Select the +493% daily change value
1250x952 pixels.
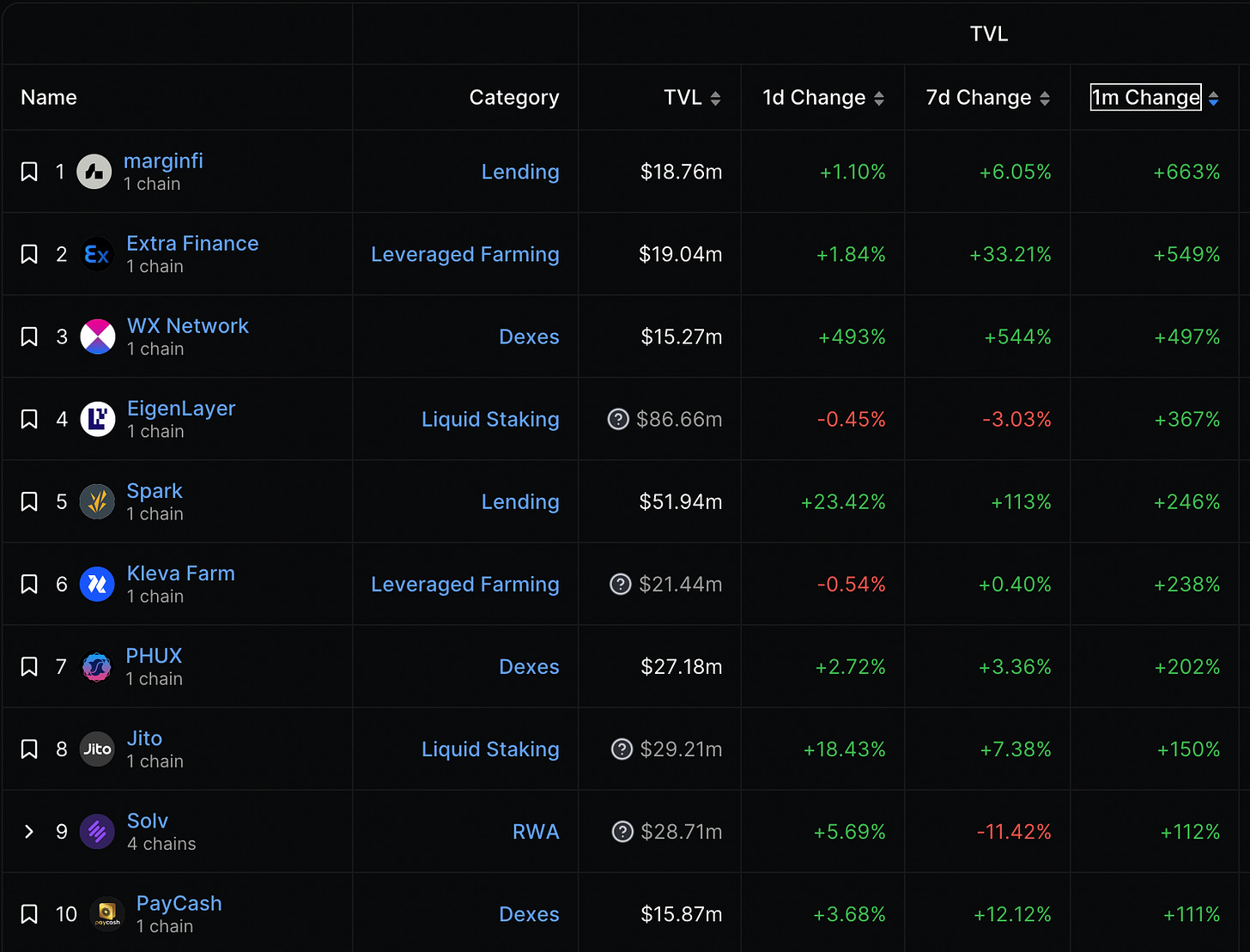[x=852, y=337]
